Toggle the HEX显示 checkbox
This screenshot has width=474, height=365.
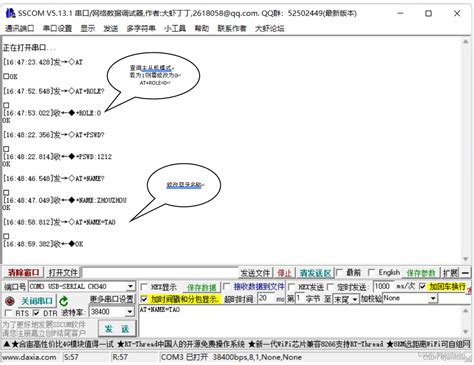tap(144, 287)
